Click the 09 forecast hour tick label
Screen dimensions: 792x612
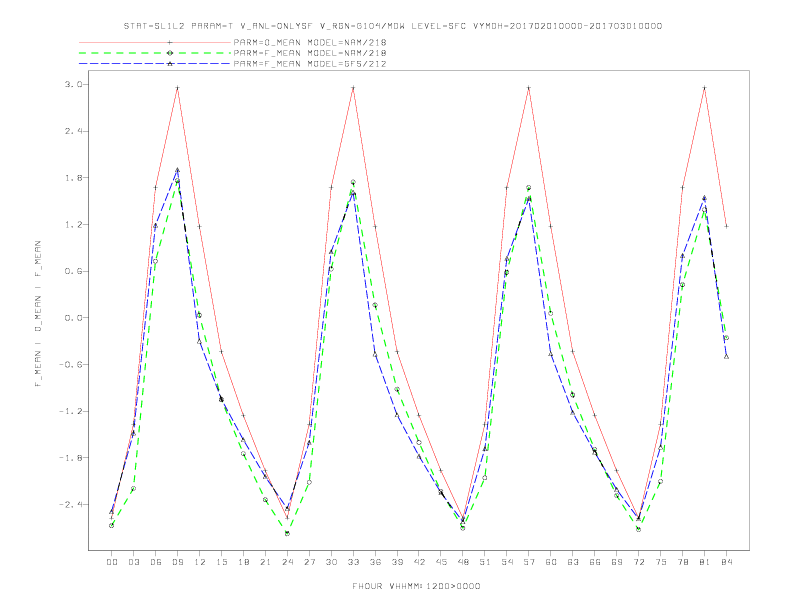tap(177, 562)
